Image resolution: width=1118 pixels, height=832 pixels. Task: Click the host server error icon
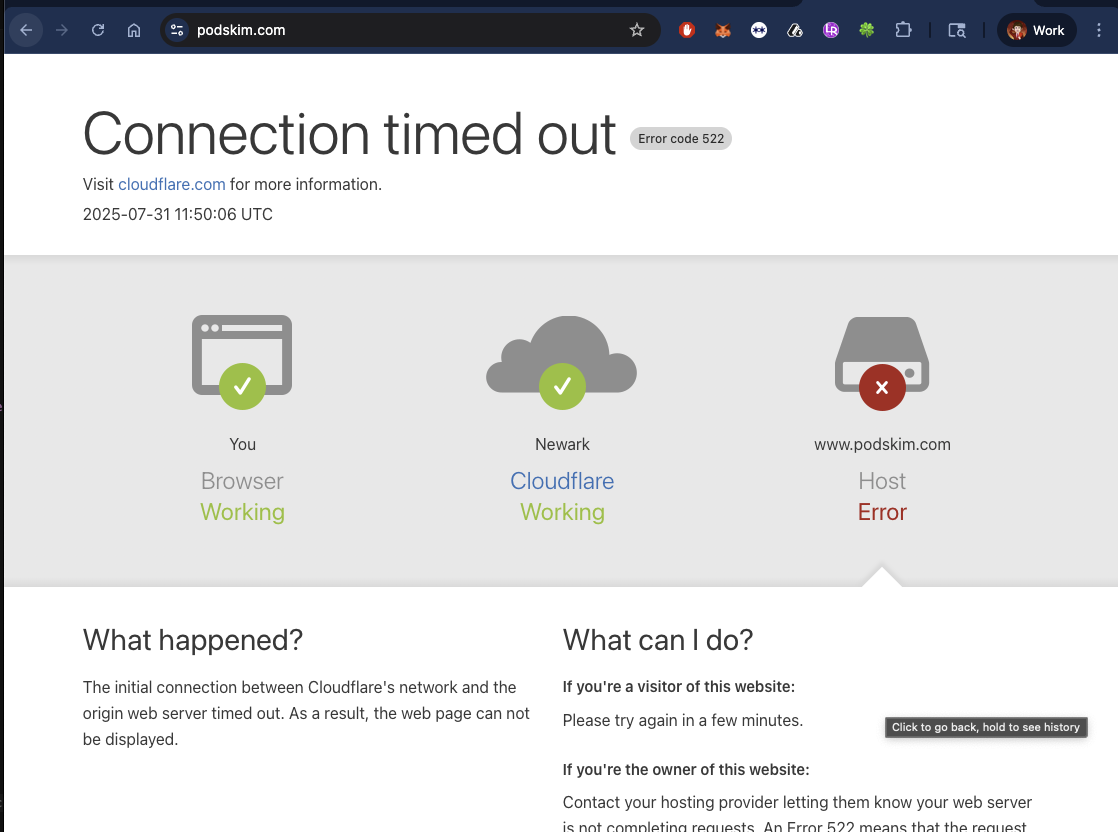882,363
